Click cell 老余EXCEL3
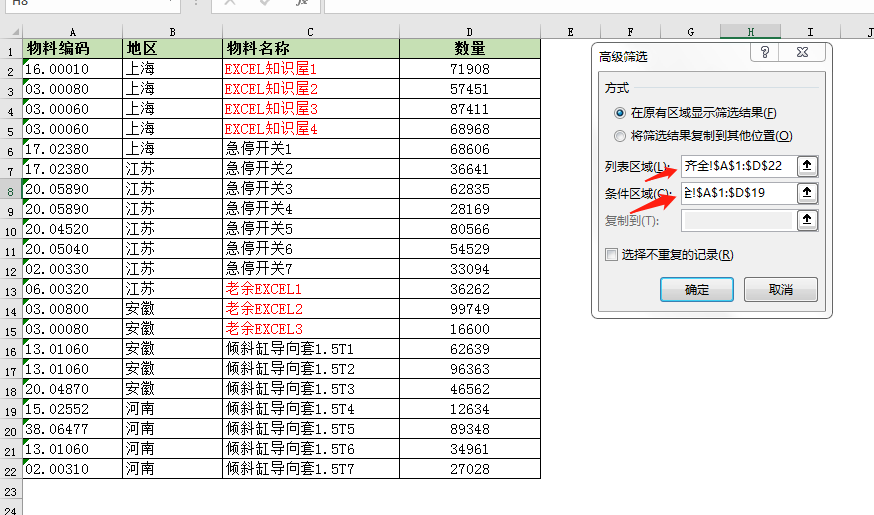 point(310,329)
